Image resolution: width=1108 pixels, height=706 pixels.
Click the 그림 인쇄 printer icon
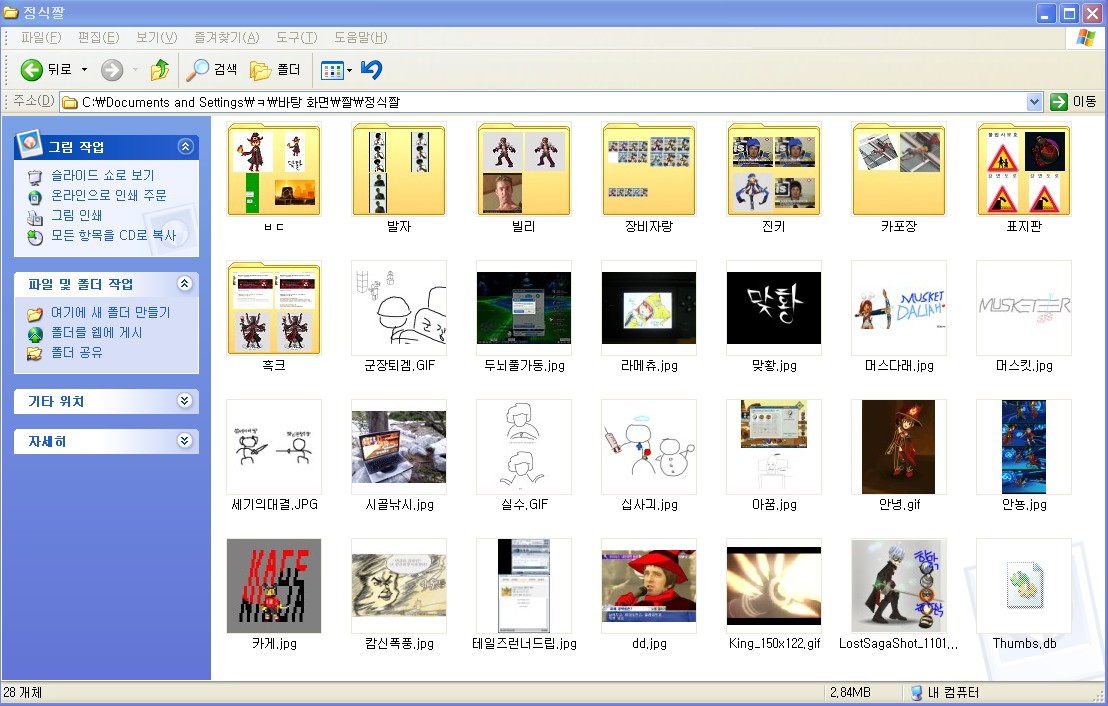tap(35, 216)
